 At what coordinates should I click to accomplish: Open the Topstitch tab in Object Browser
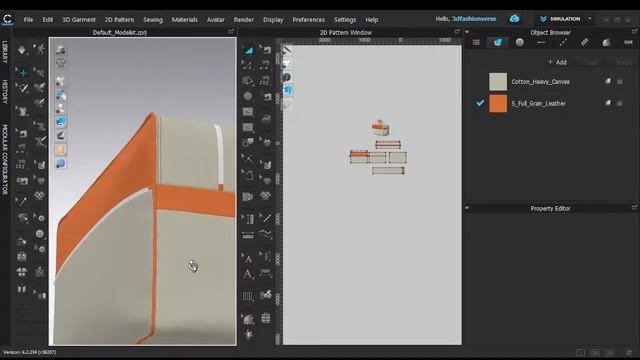coord(563,42)
